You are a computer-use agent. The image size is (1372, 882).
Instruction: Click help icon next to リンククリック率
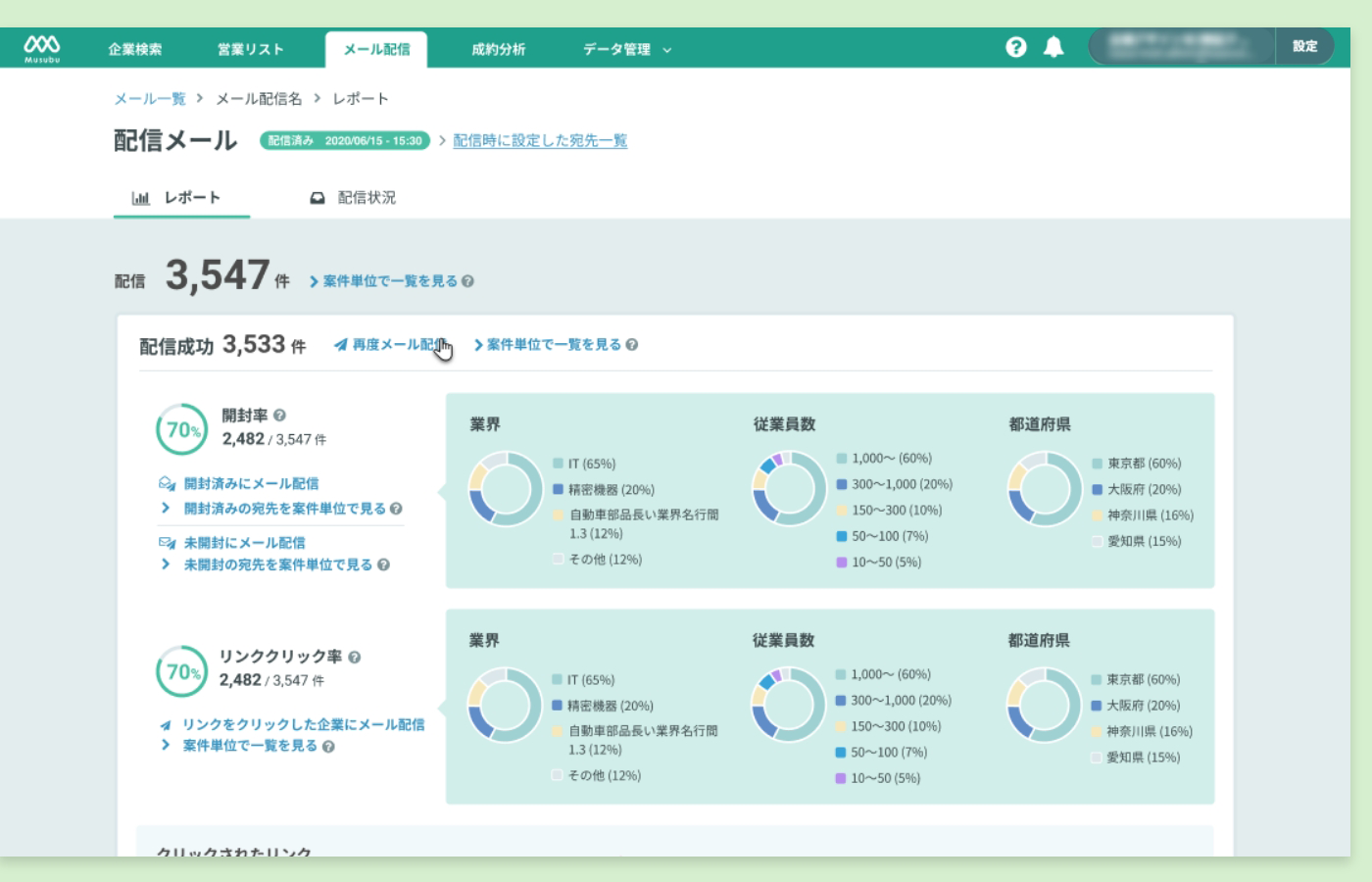pyautogui.click(x=354, y=658)
